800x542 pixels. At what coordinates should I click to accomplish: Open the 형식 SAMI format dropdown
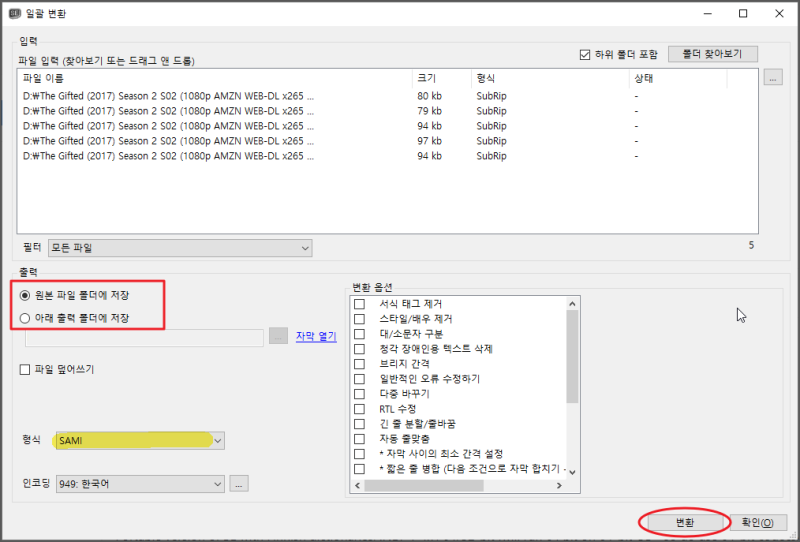(x=140, y=440)
